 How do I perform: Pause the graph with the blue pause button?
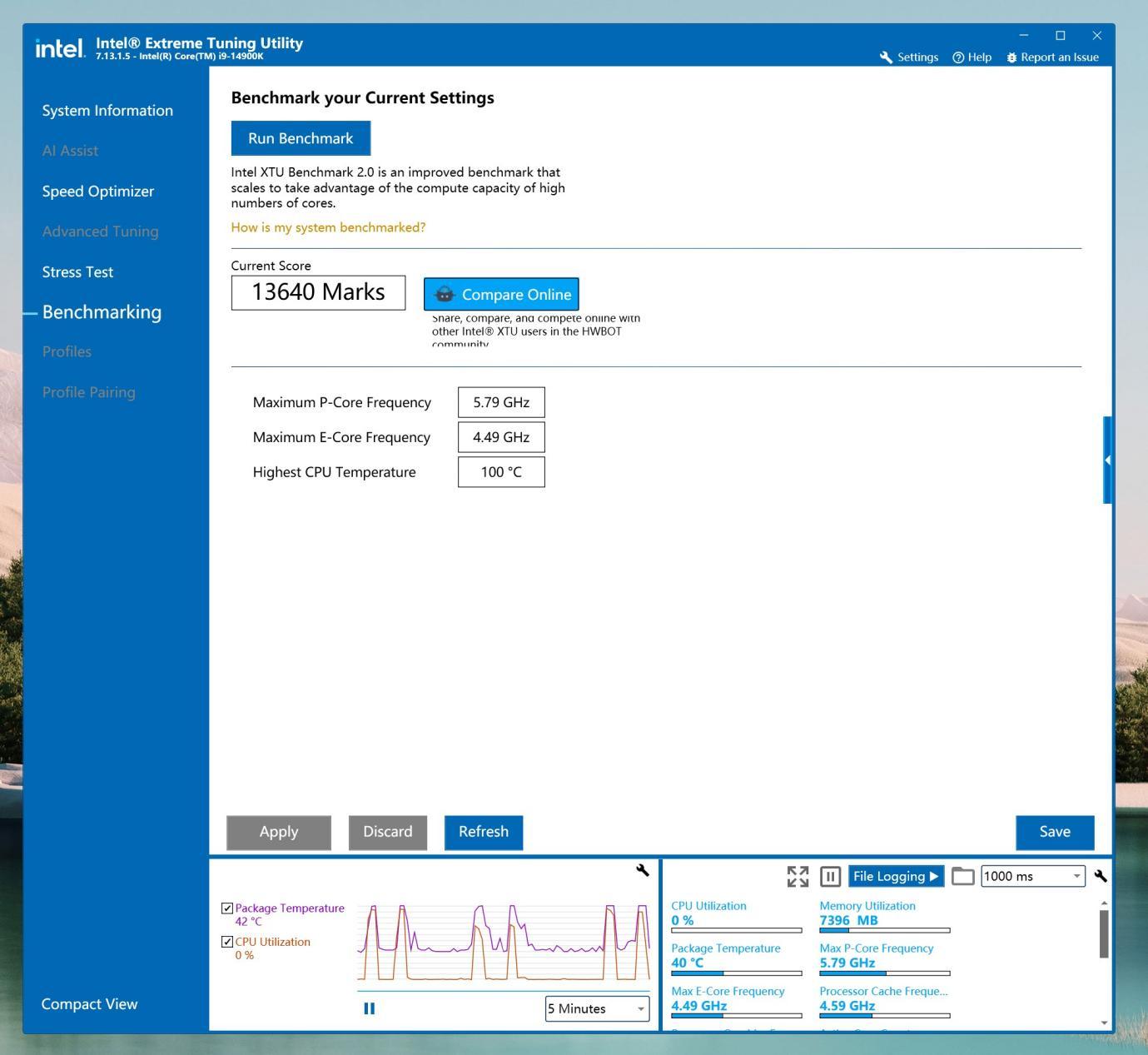pyautogui.click(x=370, y=1008)
